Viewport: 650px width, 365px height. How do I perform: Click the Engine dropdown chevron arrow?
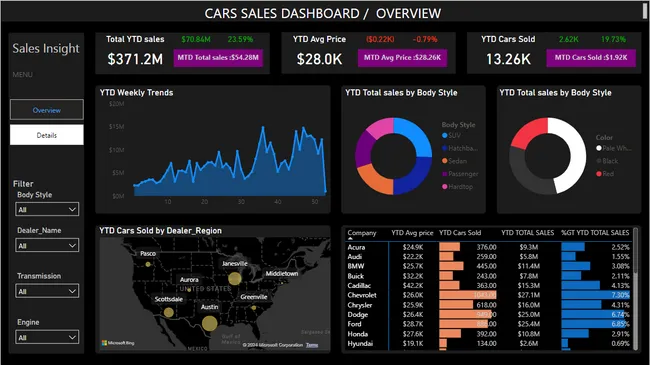pos(72,337)
